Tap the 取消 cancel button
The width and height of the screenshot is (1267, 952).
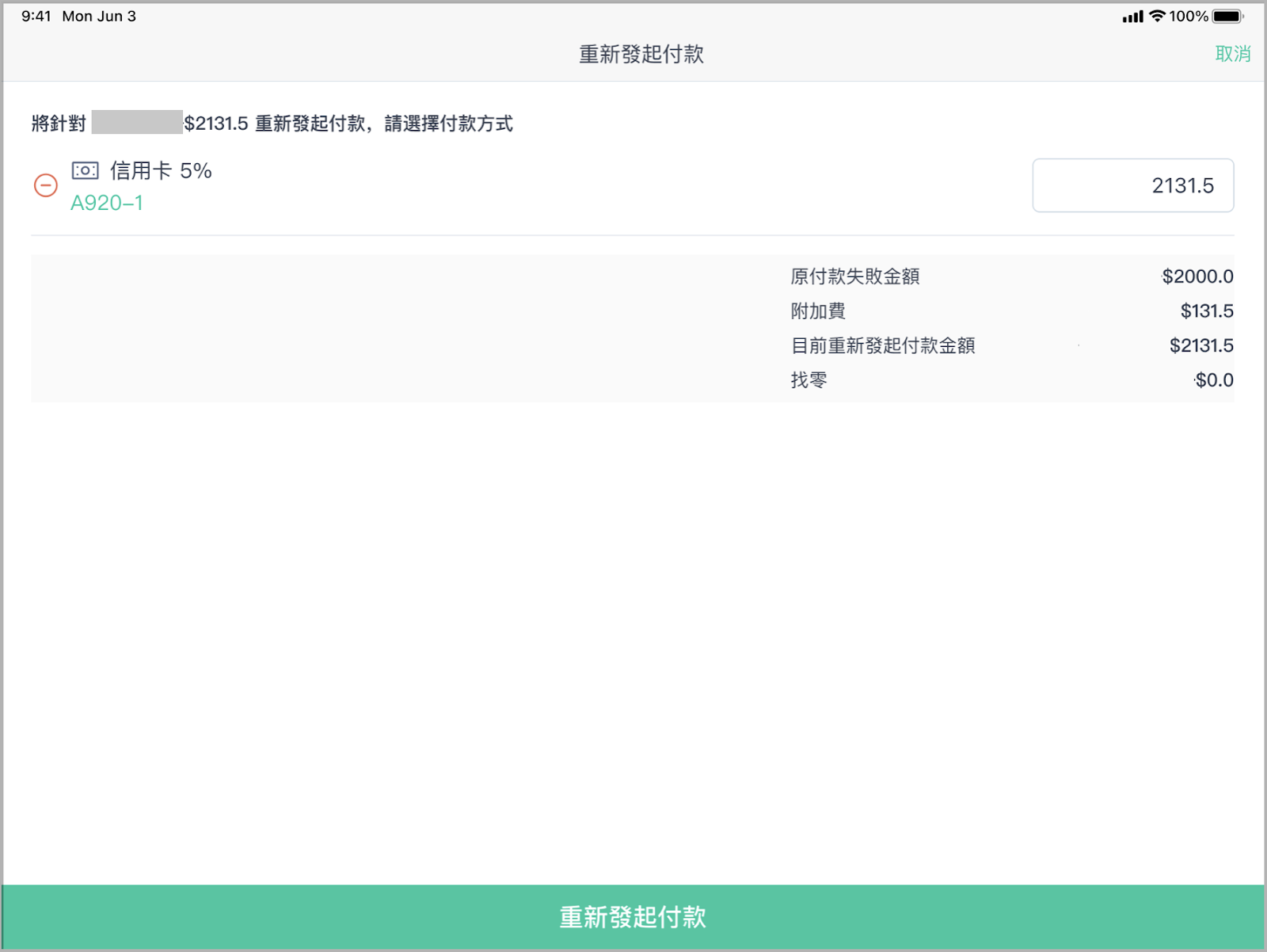tap(1232, 54)
